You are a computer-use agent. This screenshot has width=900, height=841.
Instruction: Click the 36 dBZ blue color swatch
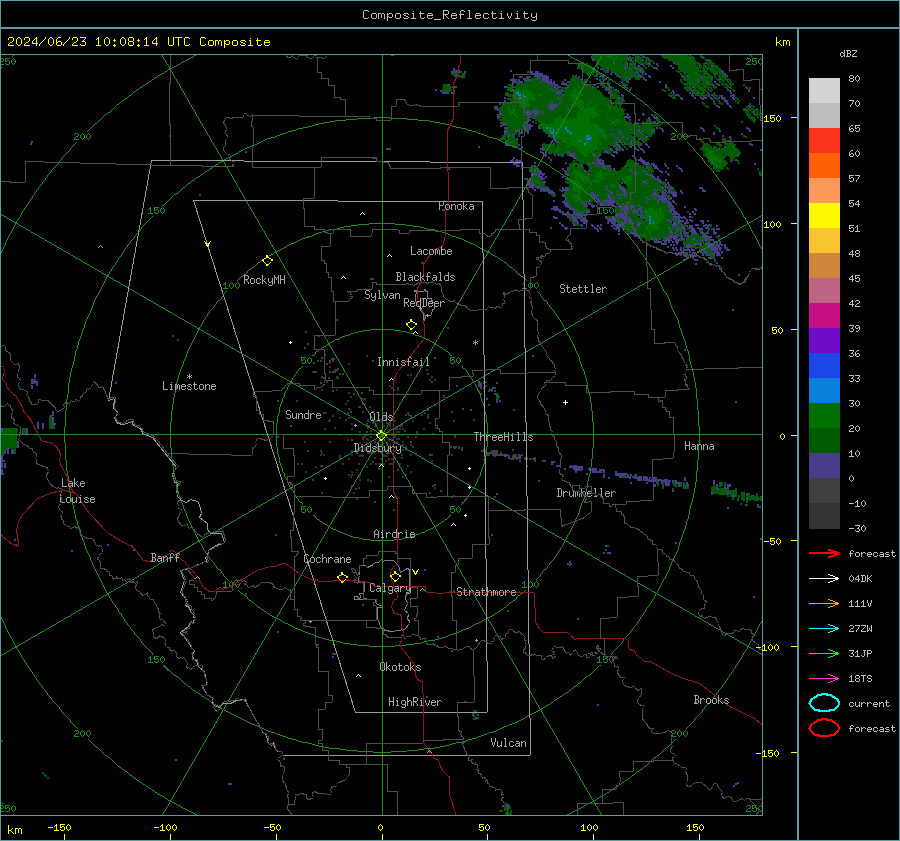(x=824, y=365)
